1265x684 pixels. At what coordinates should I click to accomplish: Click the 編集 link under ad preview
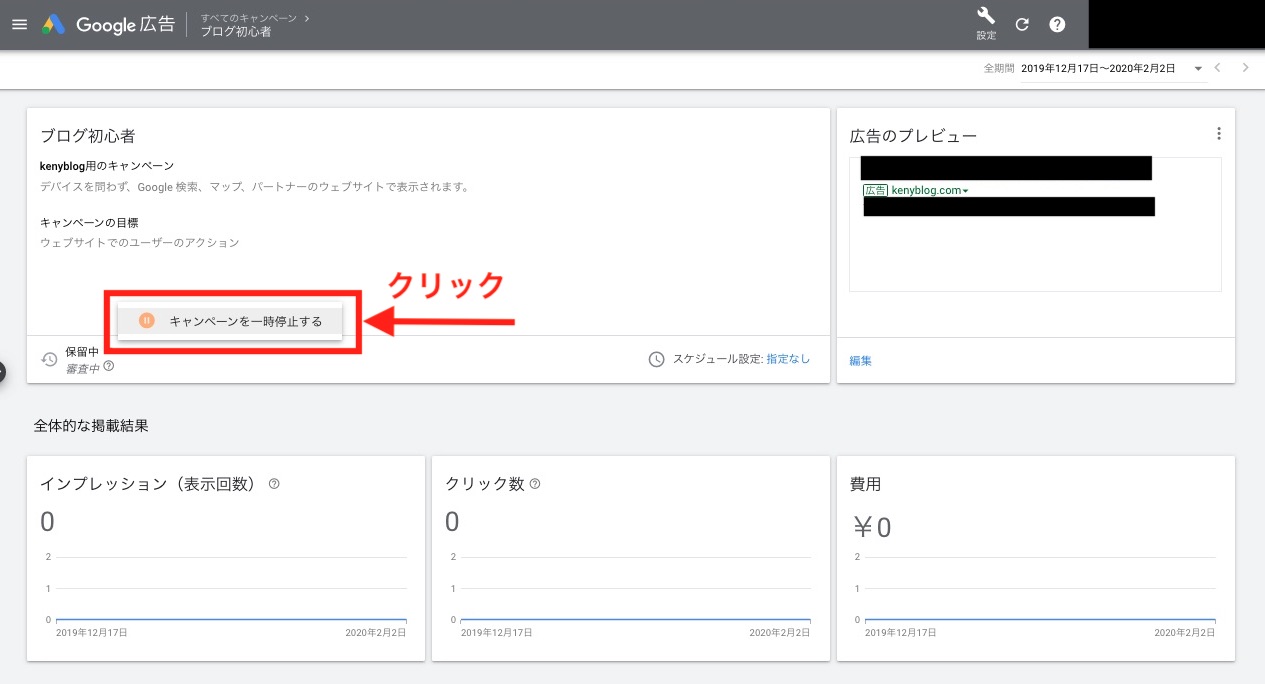(x=860, y=361)
